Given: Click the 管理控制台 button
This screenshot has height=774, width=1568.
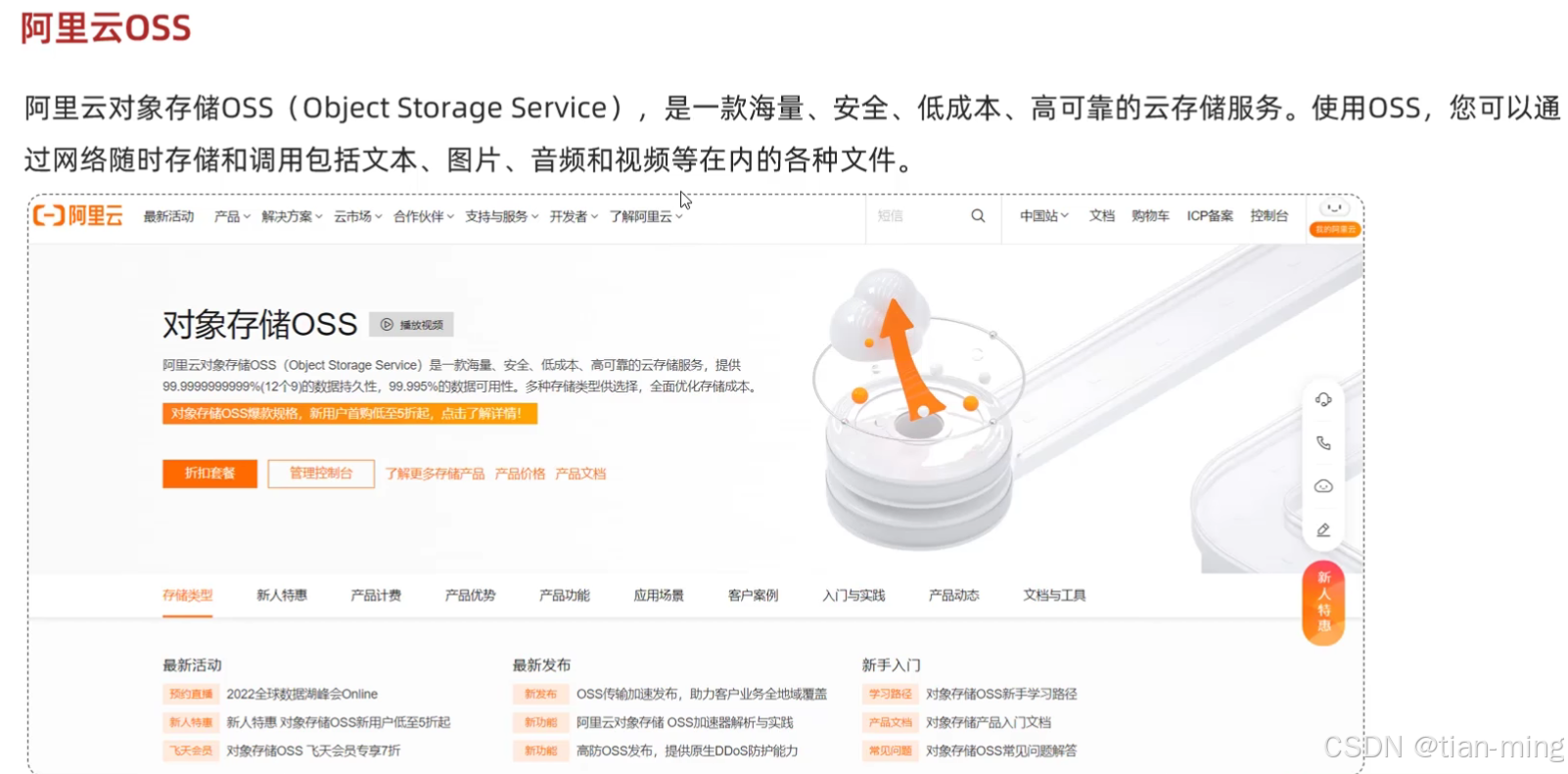Looking at the screenshot, I should point(321,474).
